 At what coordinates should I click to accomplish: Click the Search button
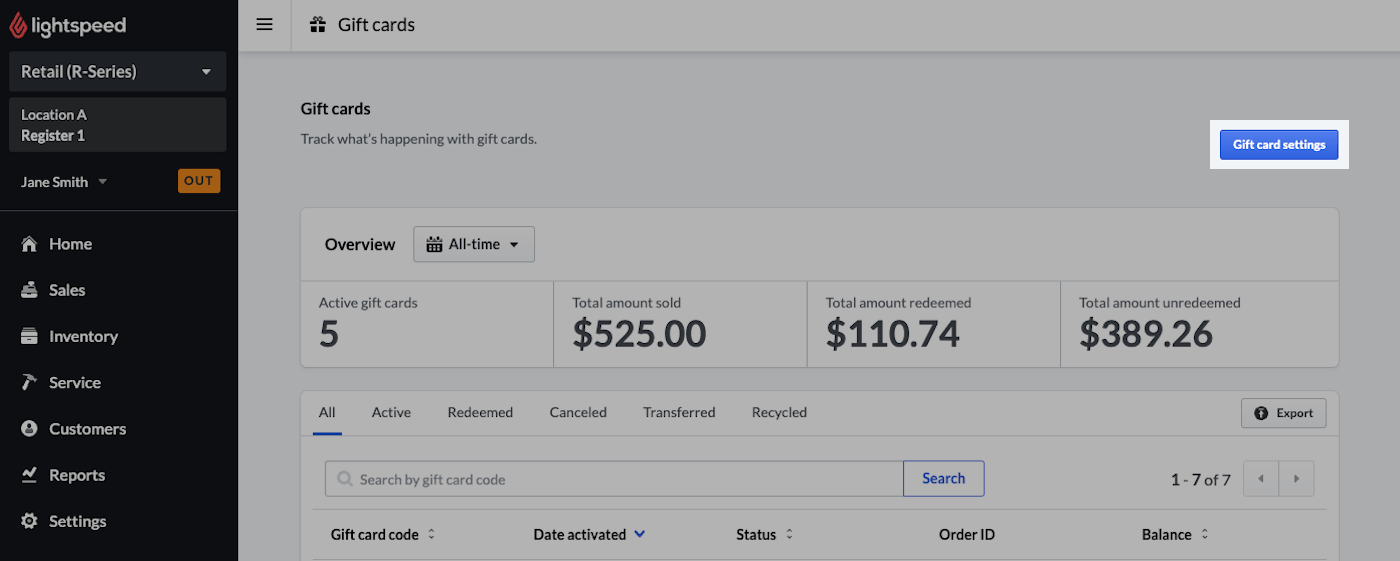pos(943,479)
